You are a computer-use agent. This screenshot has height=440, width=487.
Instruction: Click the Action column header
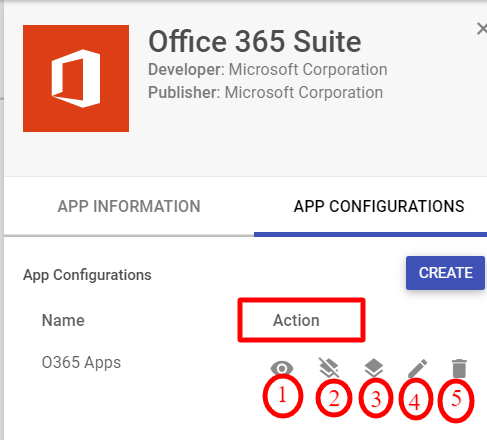296,320
